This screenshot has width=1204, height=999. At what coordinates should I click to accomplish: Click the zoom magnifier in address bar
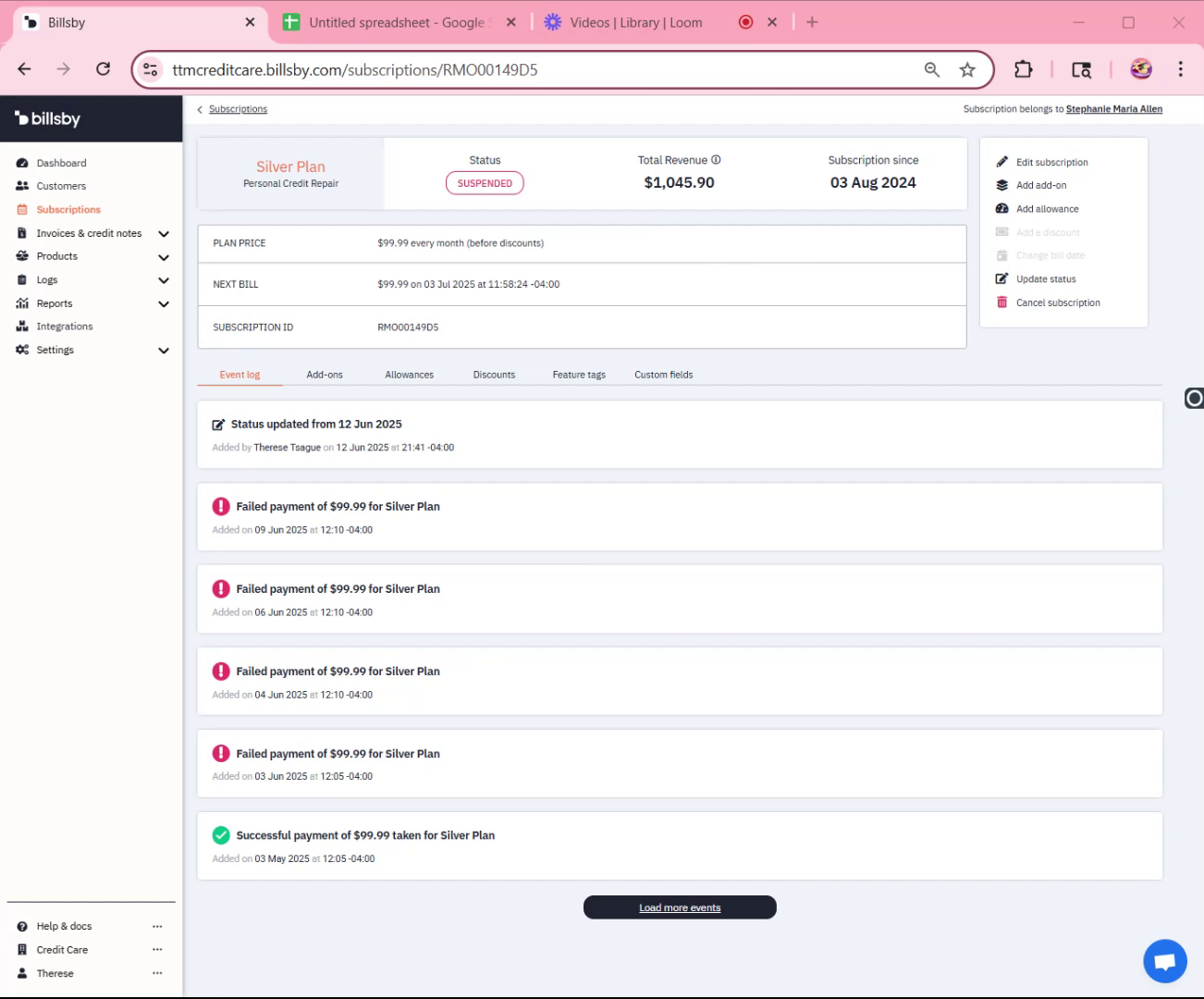coord(932,69)
